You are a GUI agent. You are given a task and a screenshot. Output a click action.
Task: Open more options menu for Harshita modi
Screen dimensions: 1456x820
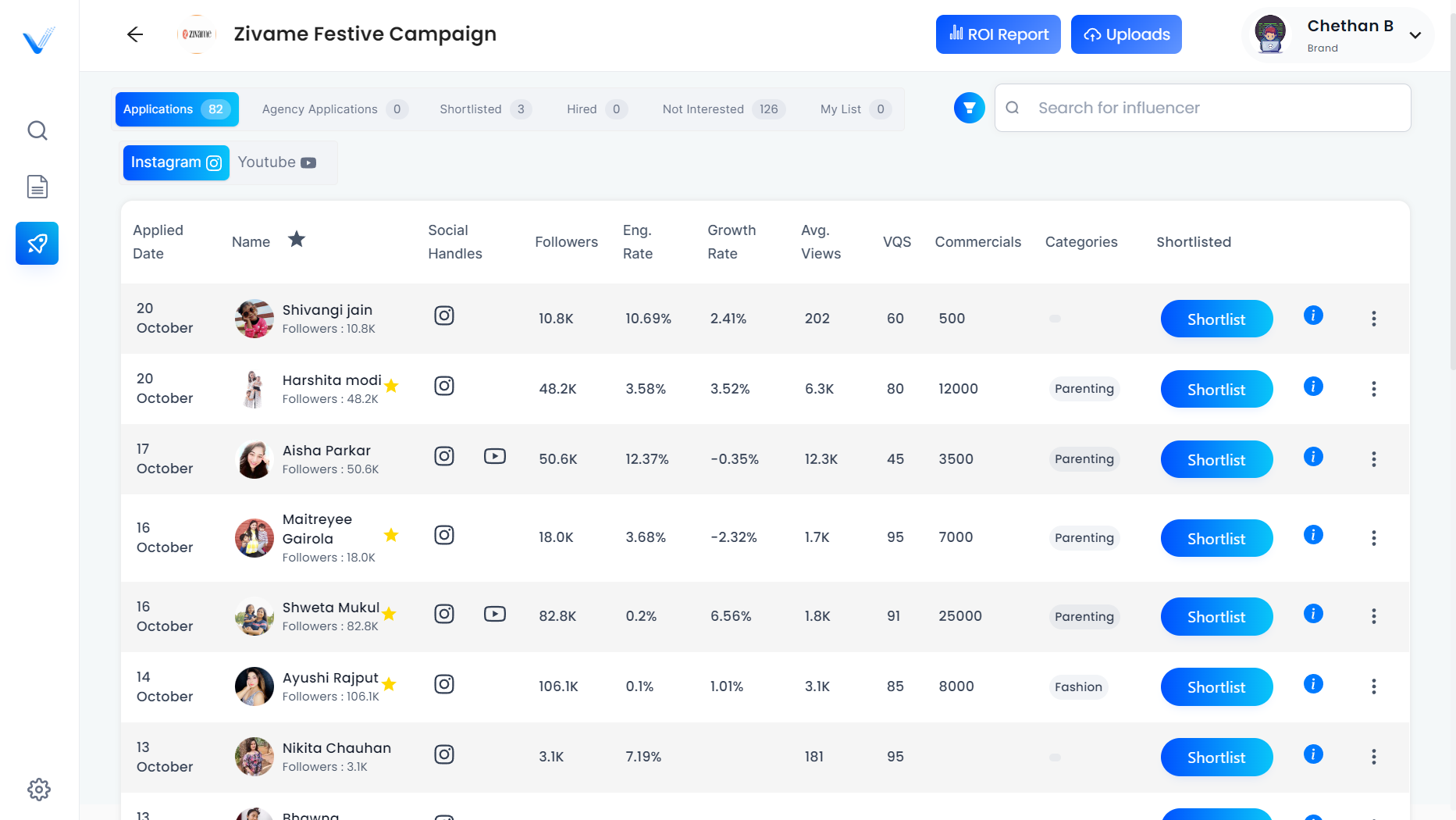1374,389
